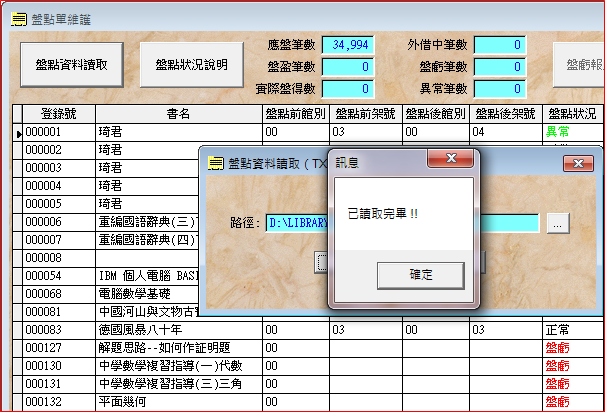The image size is (605, 412).
Task: Click the 盤點前館別 column header
Action: 296,114
